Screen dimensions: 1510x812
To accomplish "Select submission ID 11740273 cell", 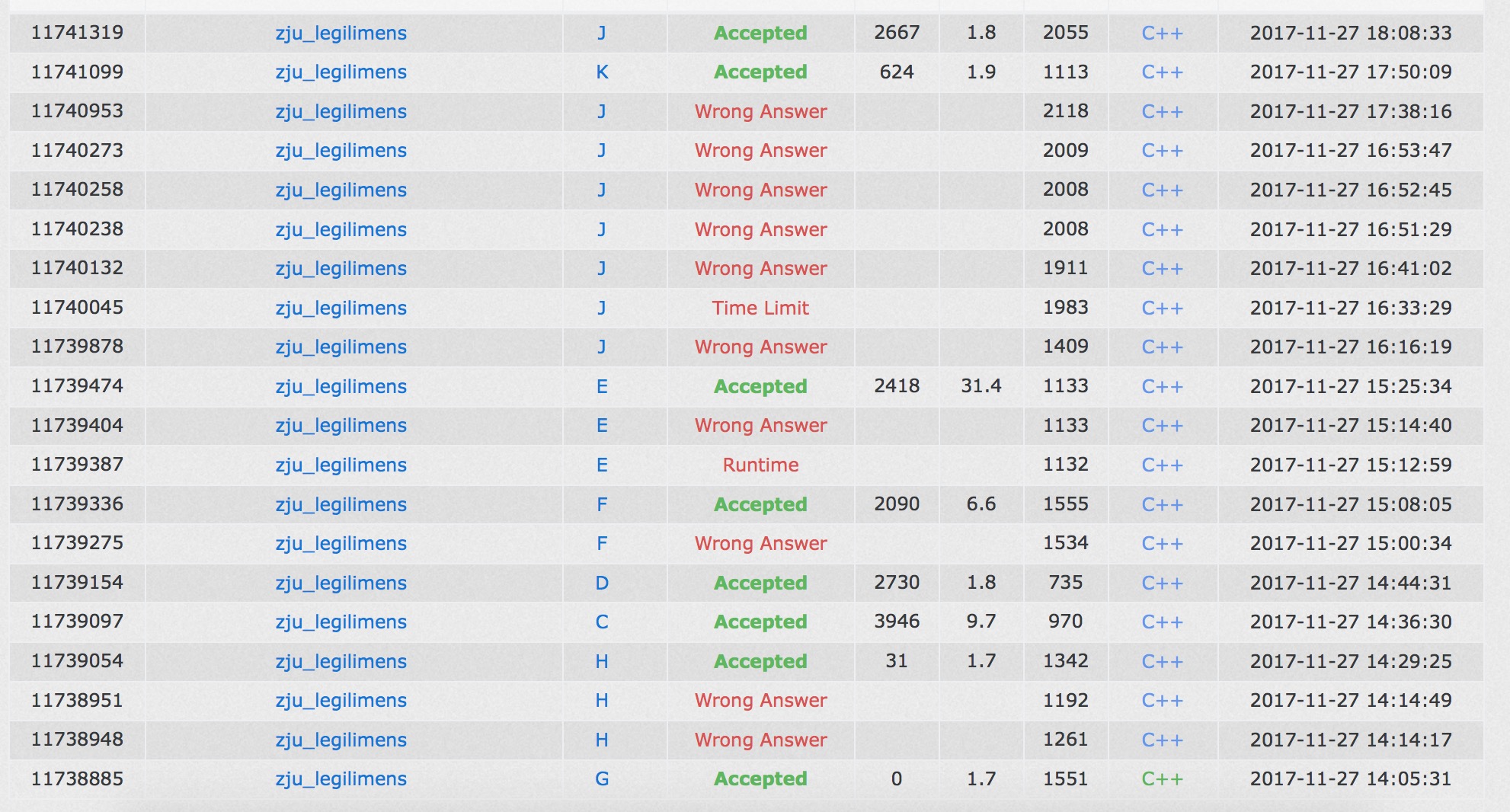I will [x=77, y=151].
